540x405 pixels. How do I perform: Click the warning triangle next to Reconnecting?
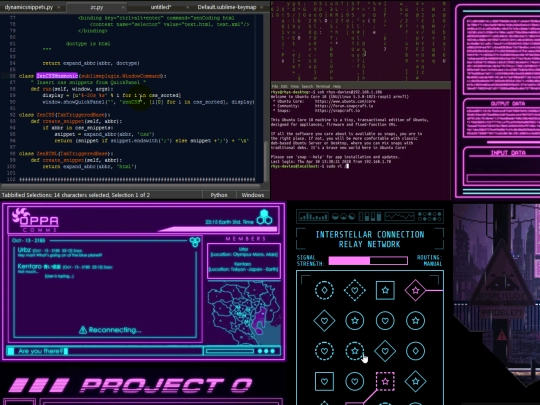click(x=83, y=330)
